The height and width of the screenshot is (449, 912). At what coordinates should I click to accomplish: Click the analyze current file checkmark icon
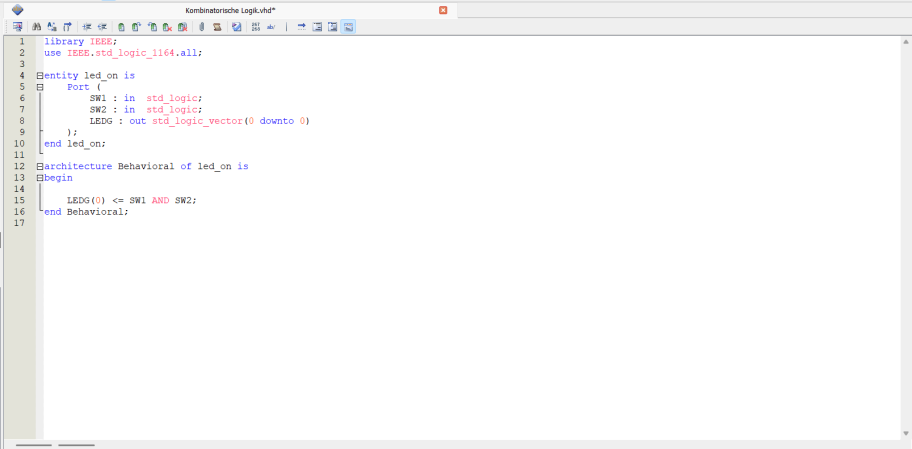click(x=237, y=27)
